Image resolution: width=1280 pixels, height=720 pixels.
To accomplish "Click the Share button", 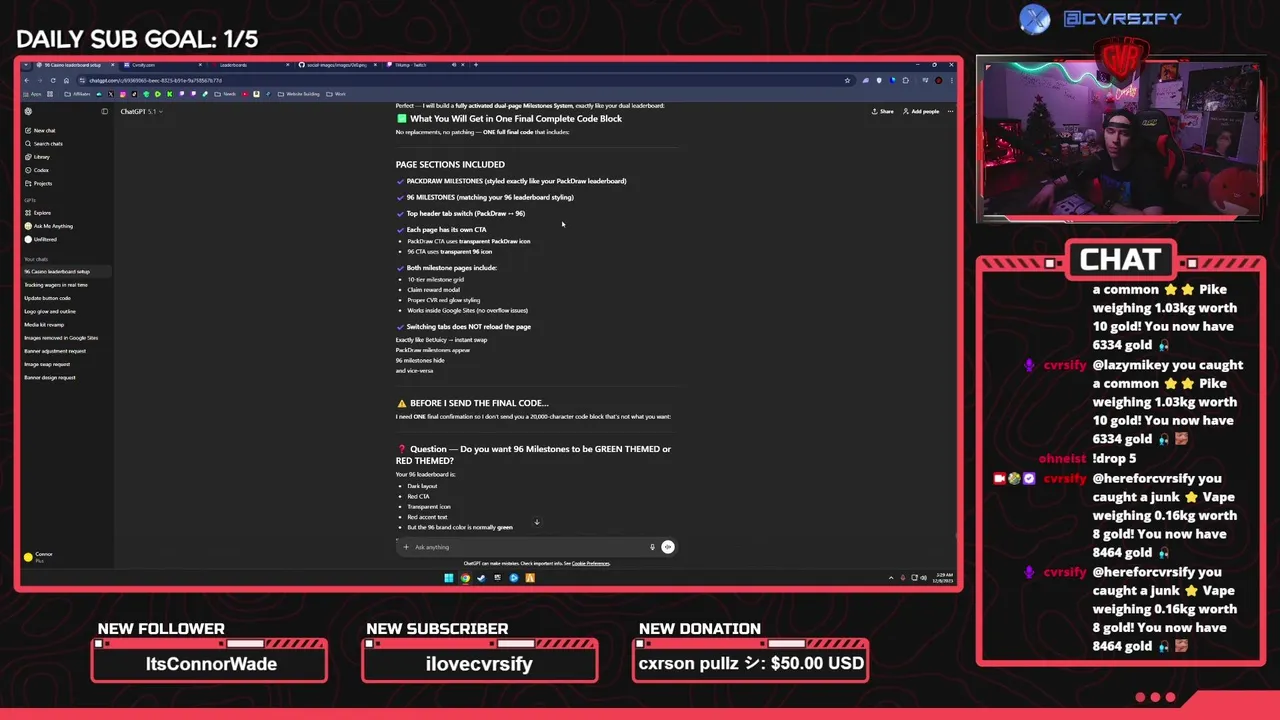I will pos(882,111).
